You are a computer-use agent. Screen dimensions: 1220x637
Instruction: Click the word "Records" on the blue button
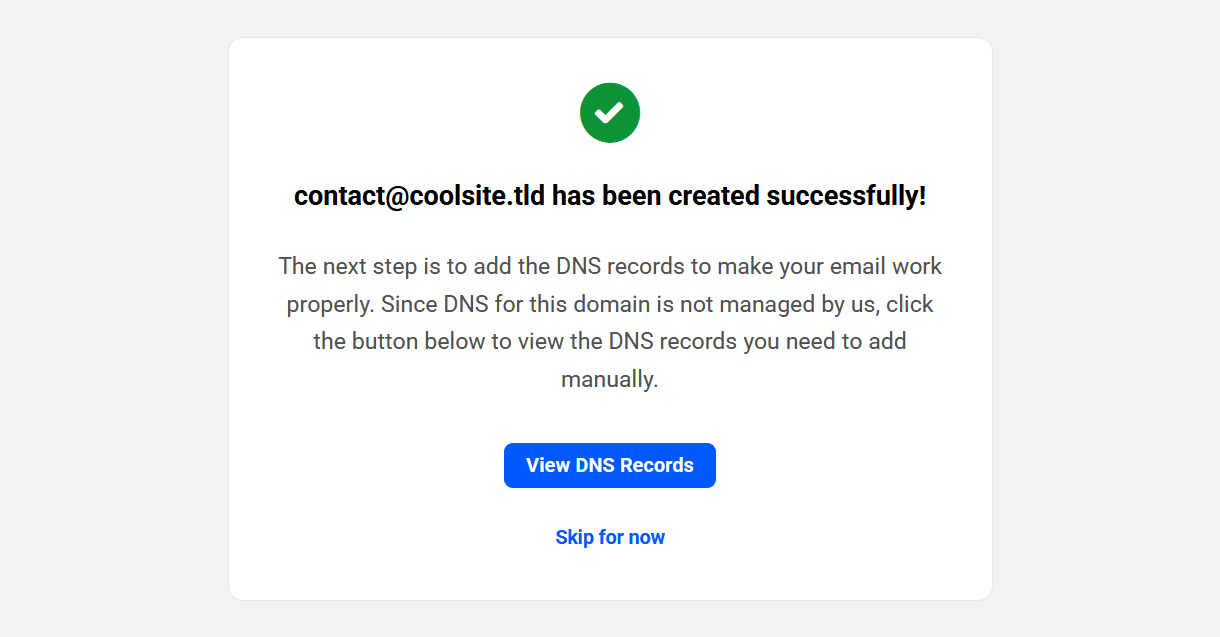(656, 466)
